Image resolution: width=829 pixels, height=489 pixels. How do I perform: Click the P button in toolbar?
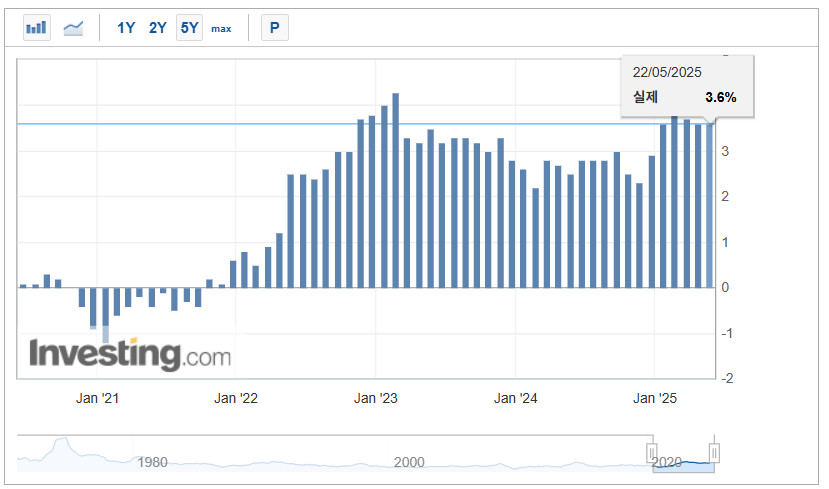pos(274,27)
